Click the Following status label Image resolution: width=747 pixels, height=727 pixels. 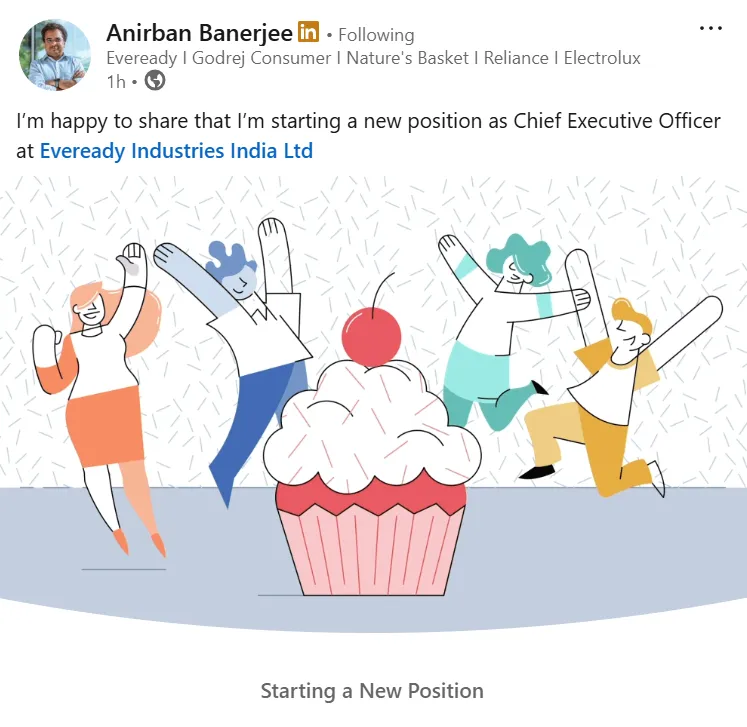pyautogui.click(x=376, y=35)
